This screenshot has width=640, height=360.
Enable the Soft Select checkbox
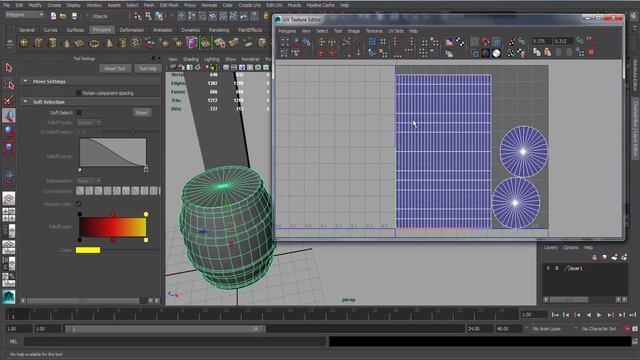coord(79,113)
